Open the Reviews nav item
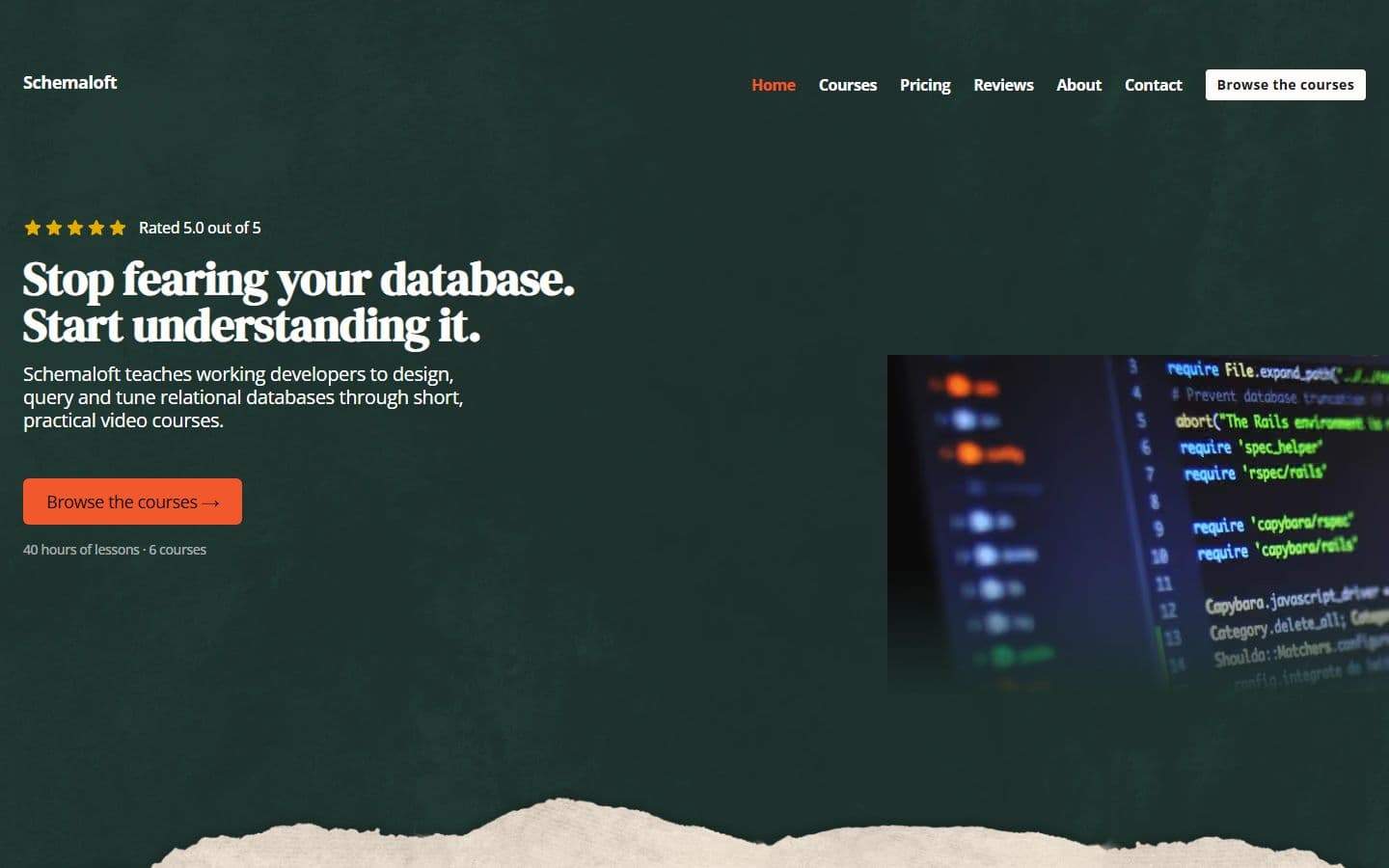This screenshot has width=1389, height=868. 1003,85
